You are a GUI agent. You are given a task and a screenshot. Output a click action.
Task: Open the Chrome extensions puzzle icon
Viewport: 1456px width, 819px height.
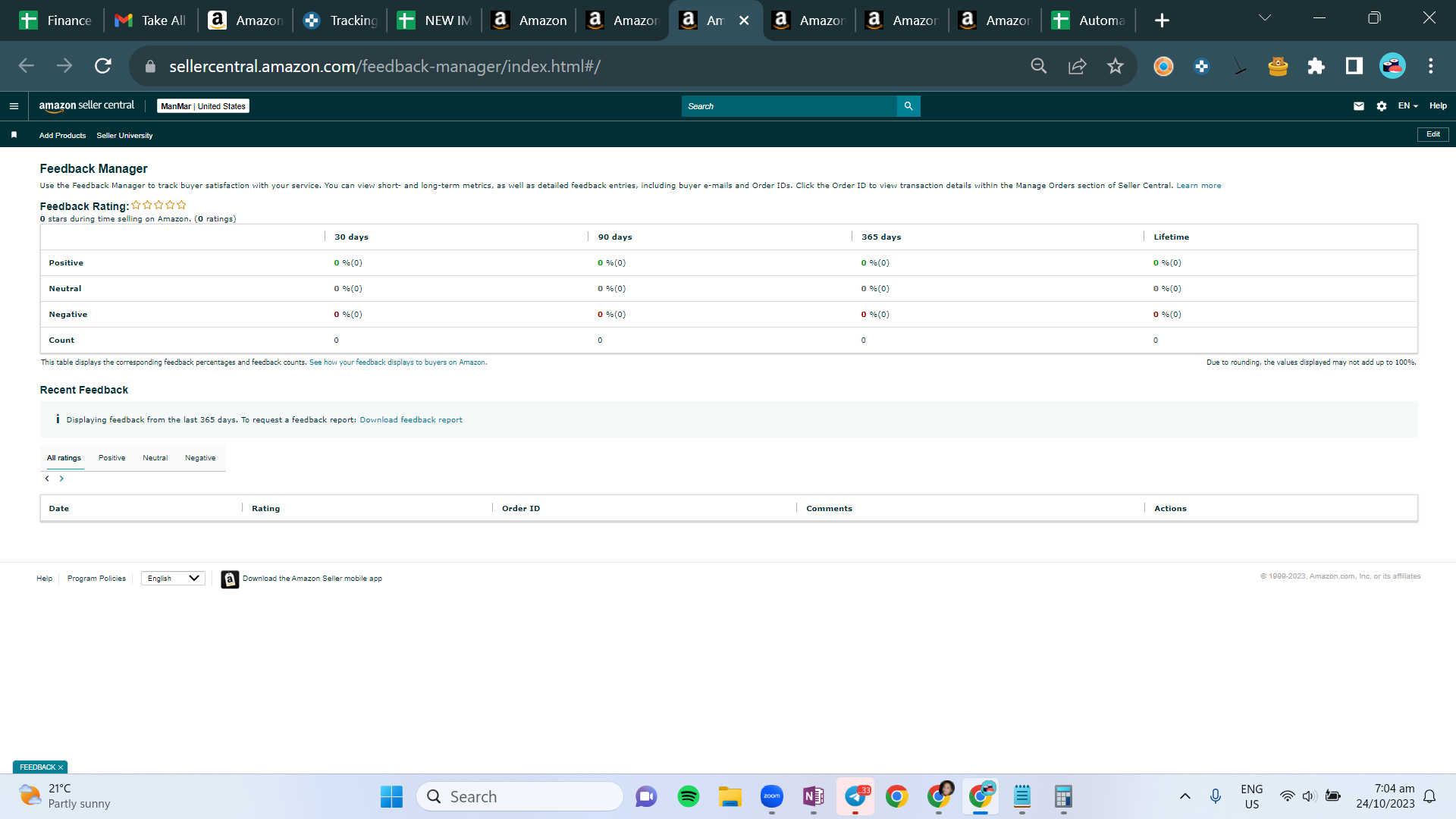[1316, 66]
